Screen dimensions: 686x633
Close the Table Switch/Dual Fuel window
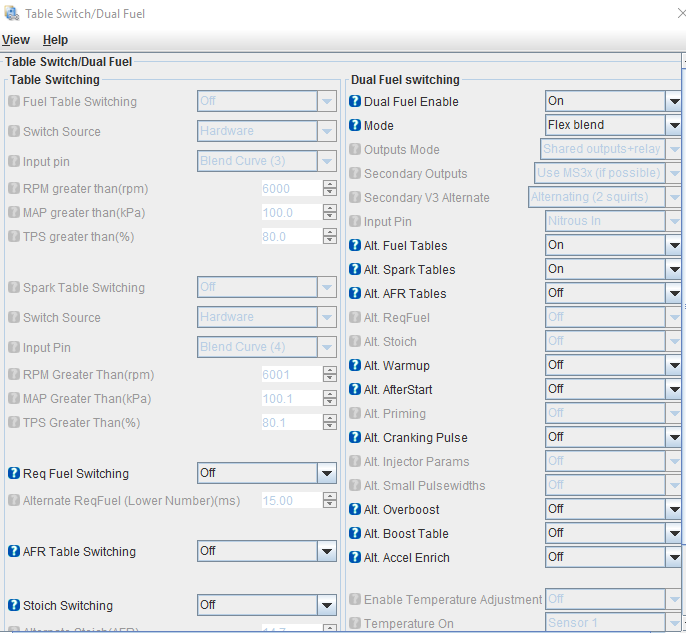[681, 14]
